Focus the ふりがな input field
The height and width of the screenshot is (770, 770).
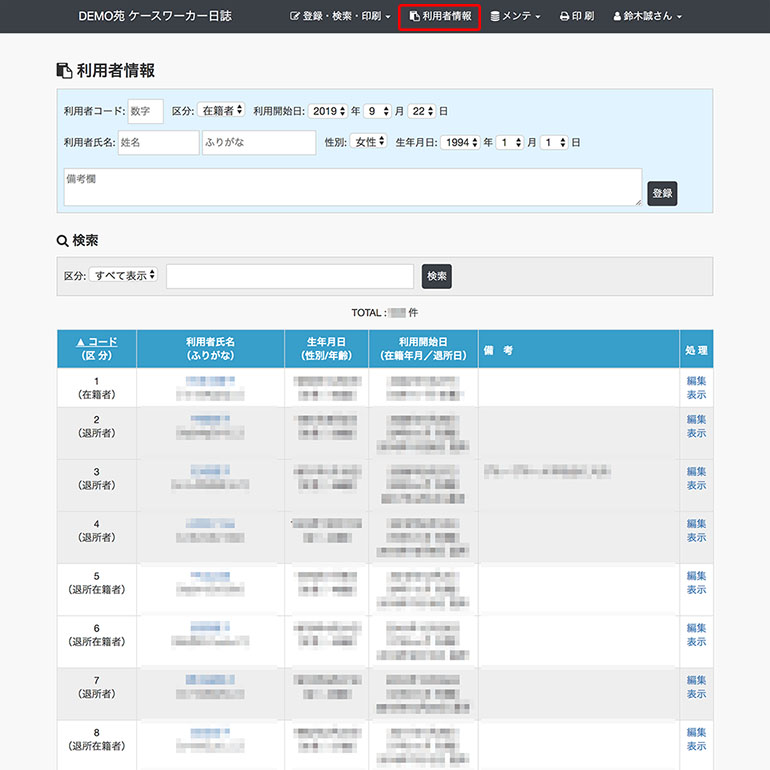pos(259,142)
